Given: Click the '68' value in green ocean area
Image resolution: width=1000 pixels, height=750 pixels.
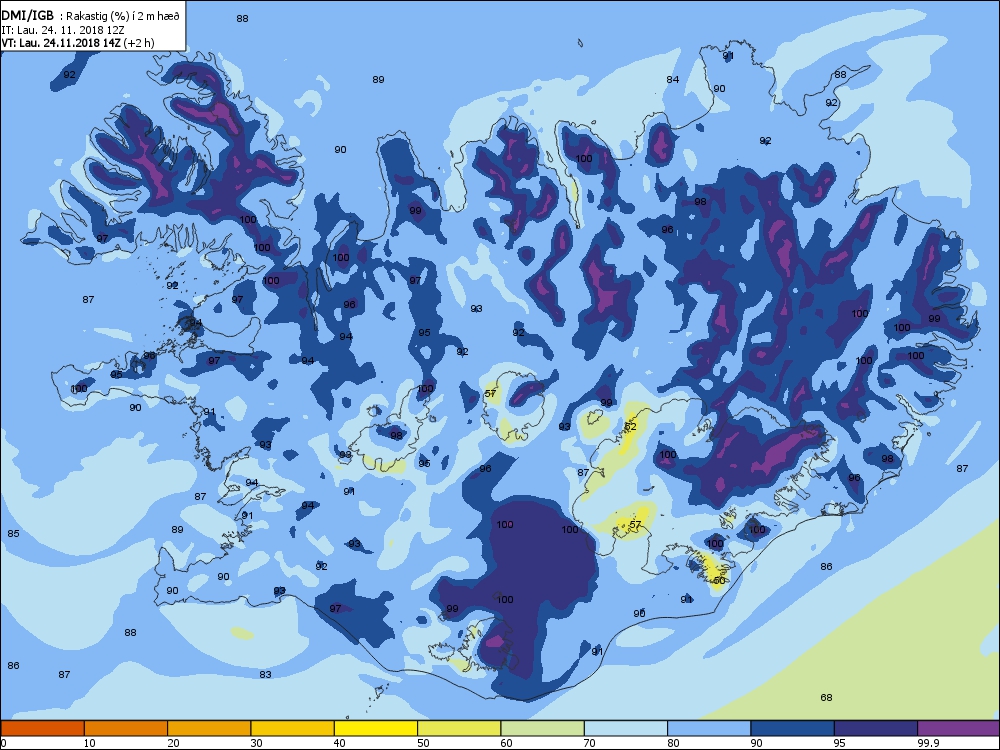Looking at the screenshot, I should click(x=826, y=698).
